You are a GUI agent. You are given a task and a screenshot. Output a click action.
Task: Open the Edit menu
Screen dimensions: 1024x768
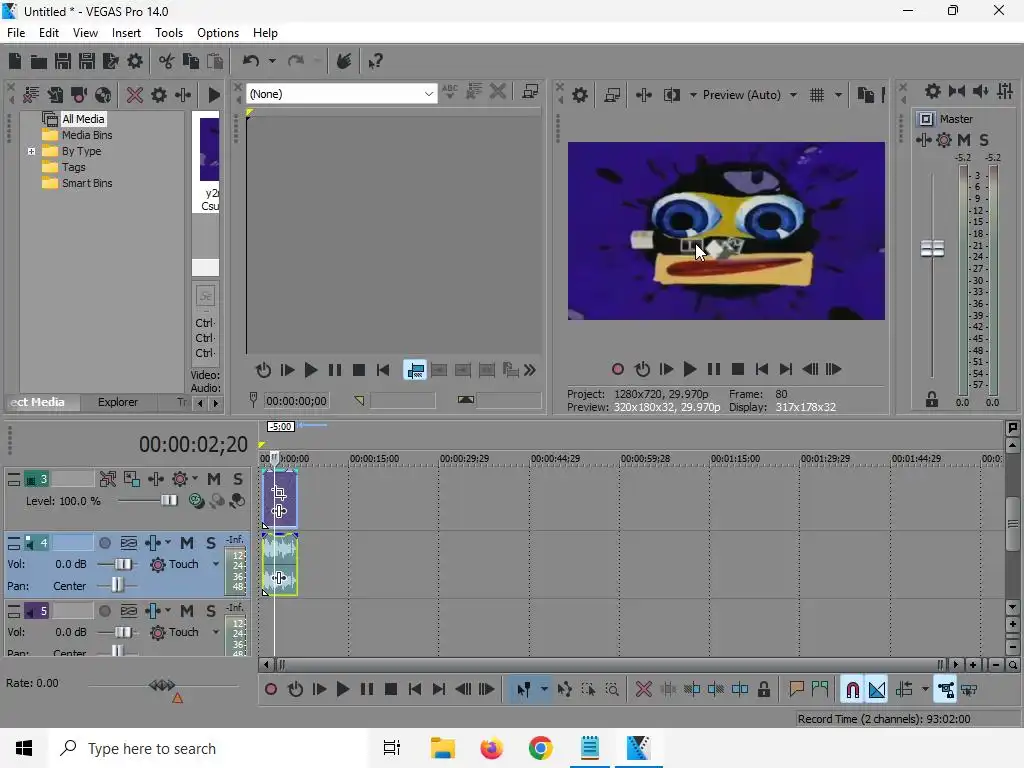48,33
